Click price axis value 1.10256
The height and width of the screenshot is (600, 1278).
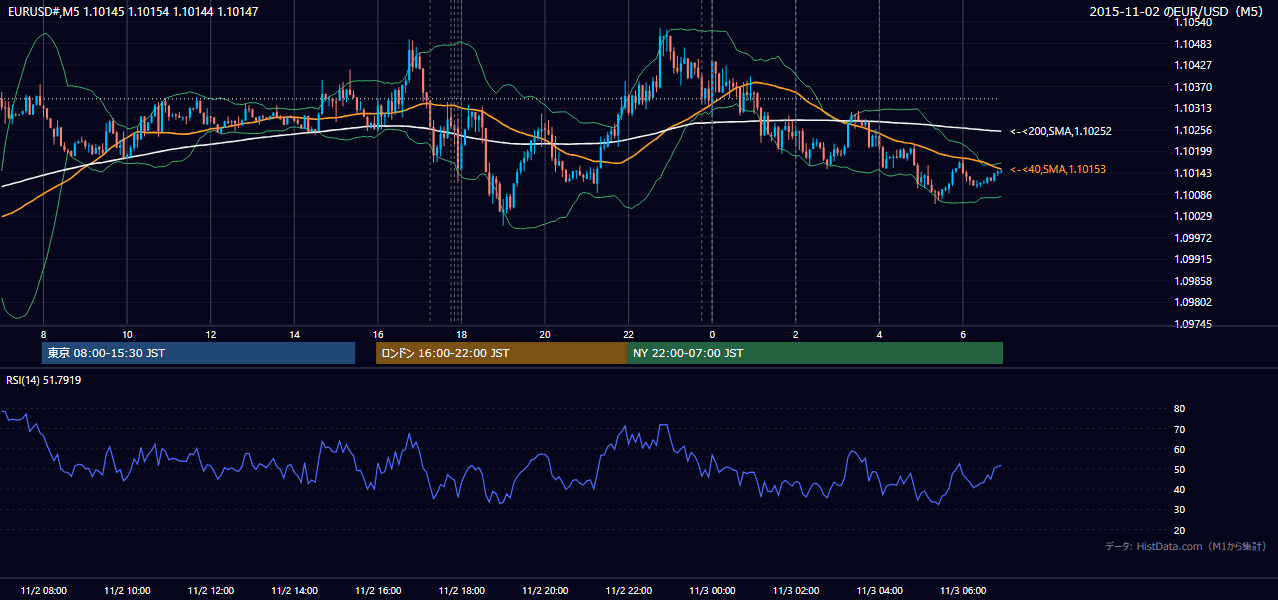[x=1193, y=130]
